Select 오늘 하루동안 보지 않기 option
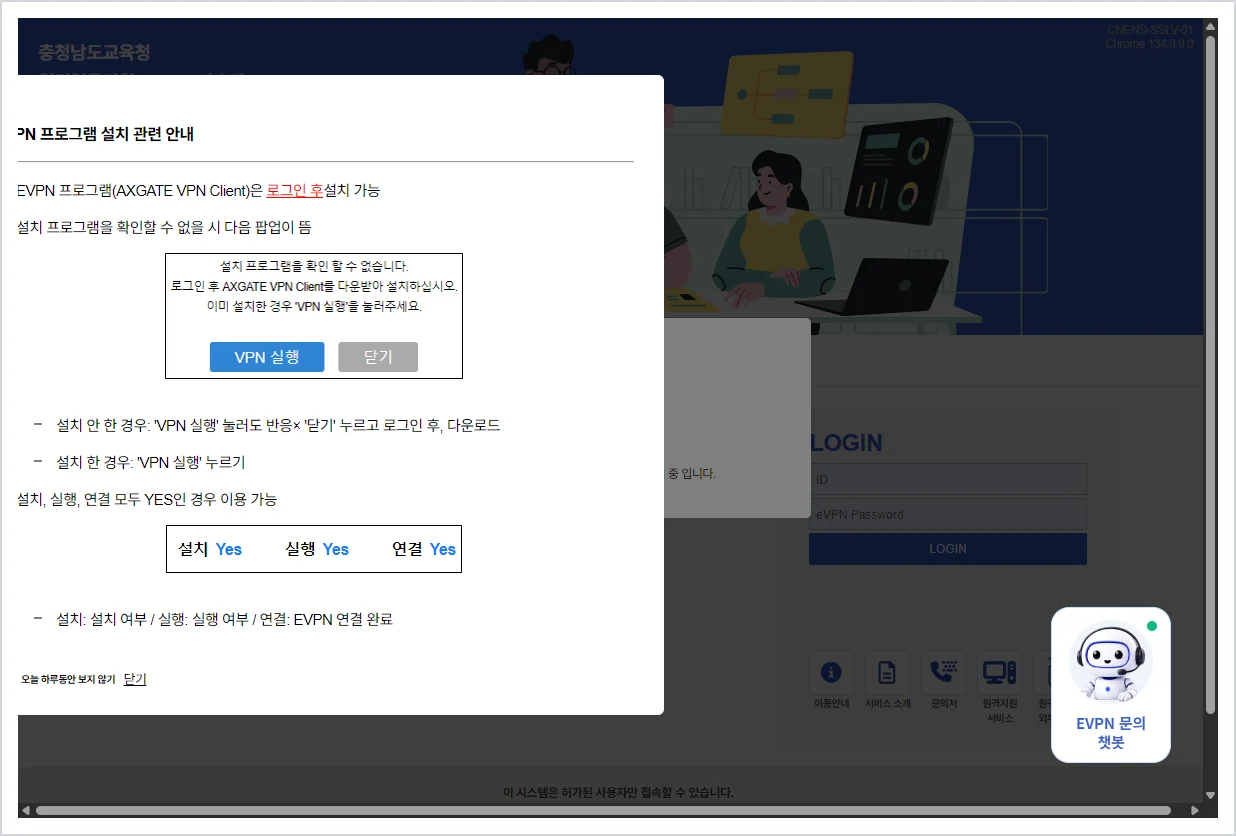Screen dimensions: 1236x836 [68, 680]
